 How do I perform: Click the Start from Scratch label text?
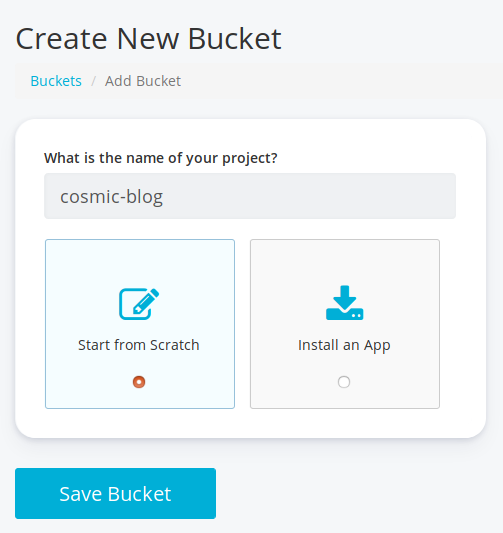[139, 345]
